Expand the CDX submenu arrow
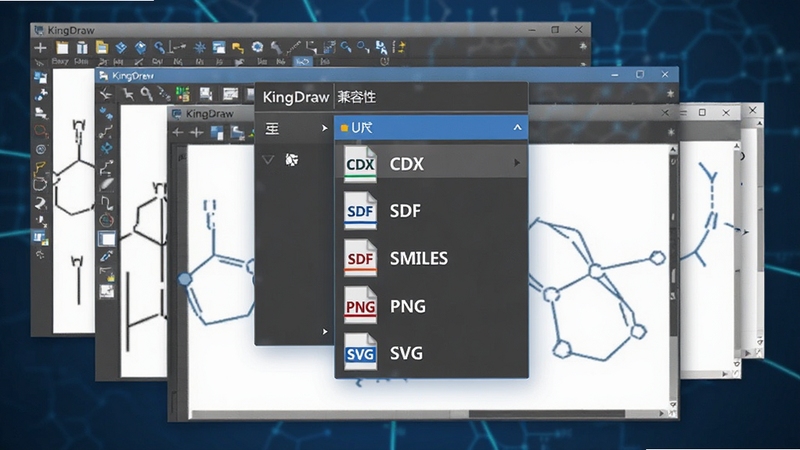The image size is (800, 450). click(517, 163)
